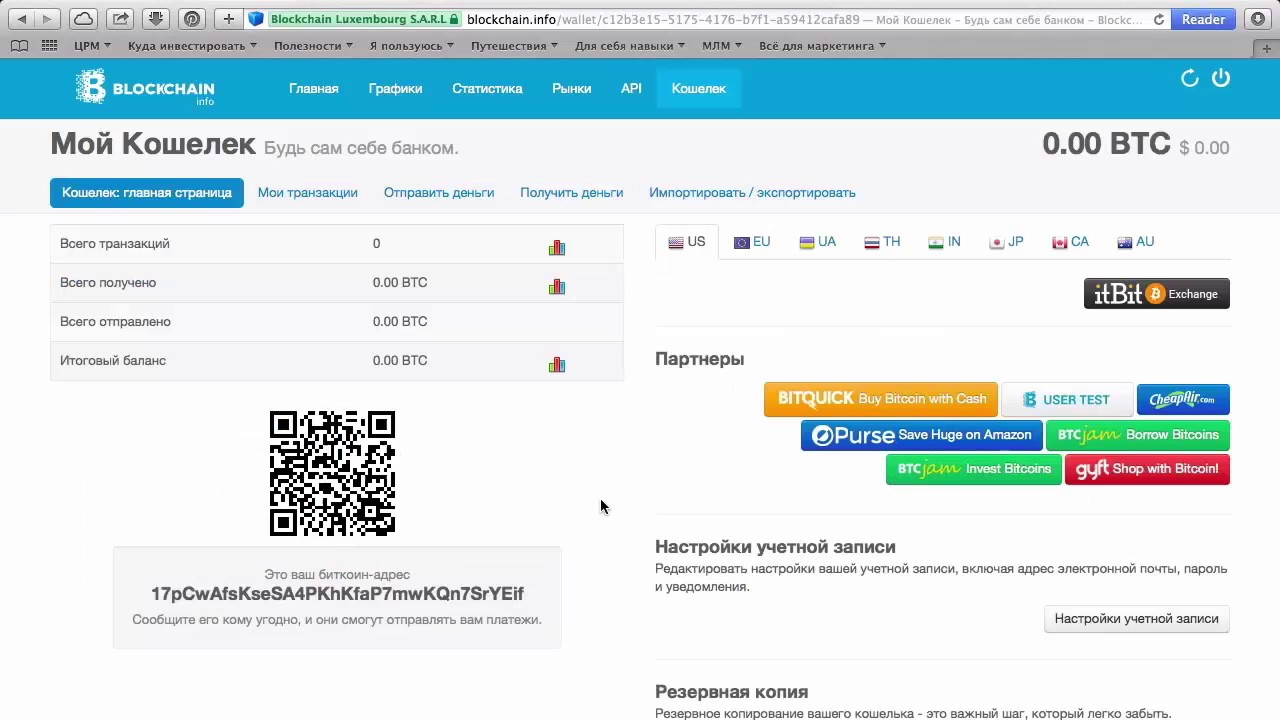Open chart icon for Всего получено

point(557,286)
